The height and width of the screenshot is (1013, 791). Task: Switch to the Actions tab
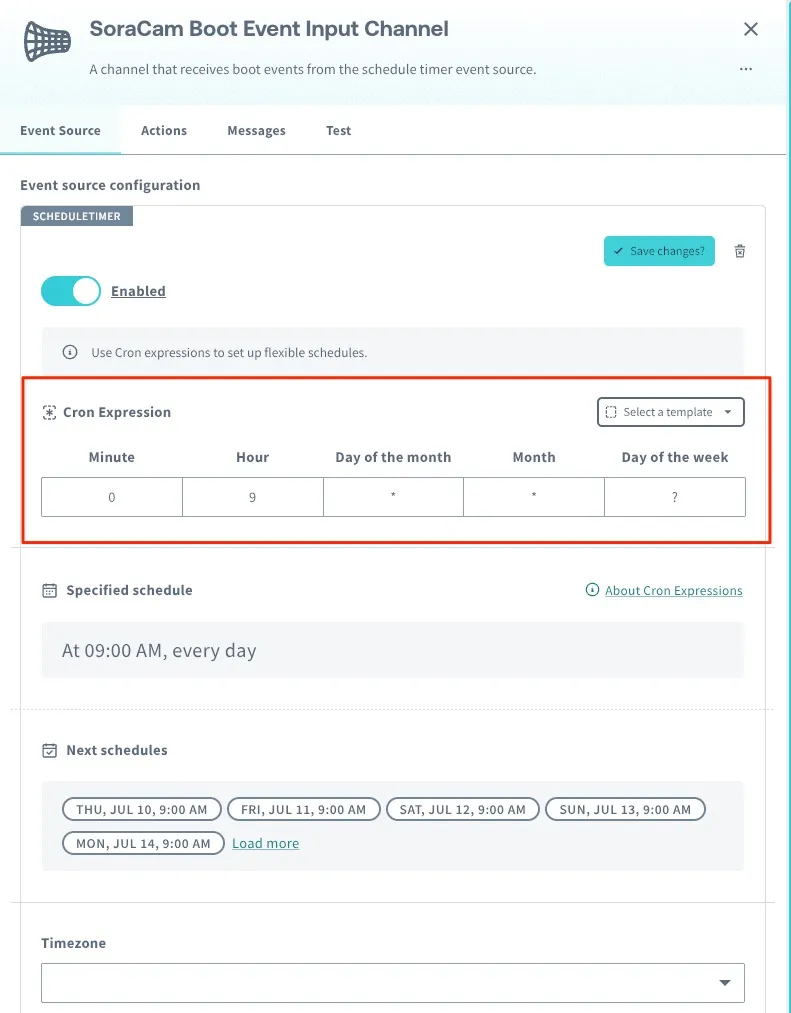[x=164, y=131]
